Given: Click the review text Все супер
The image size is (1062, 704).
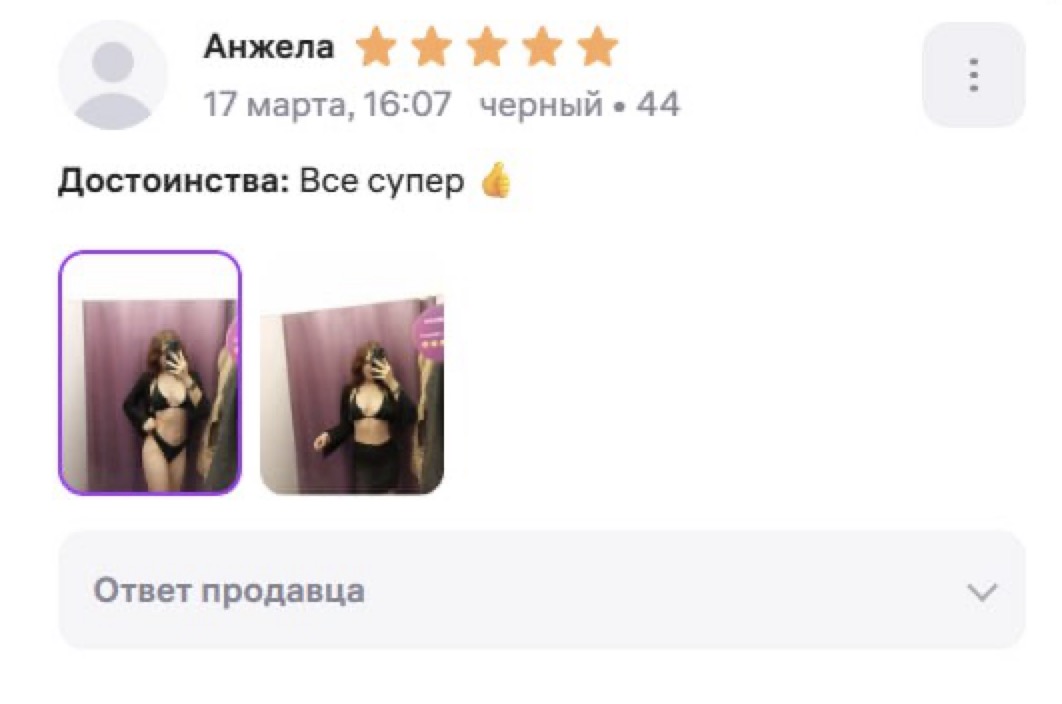Looking at the screenshot, I should (x=382, y=181).
